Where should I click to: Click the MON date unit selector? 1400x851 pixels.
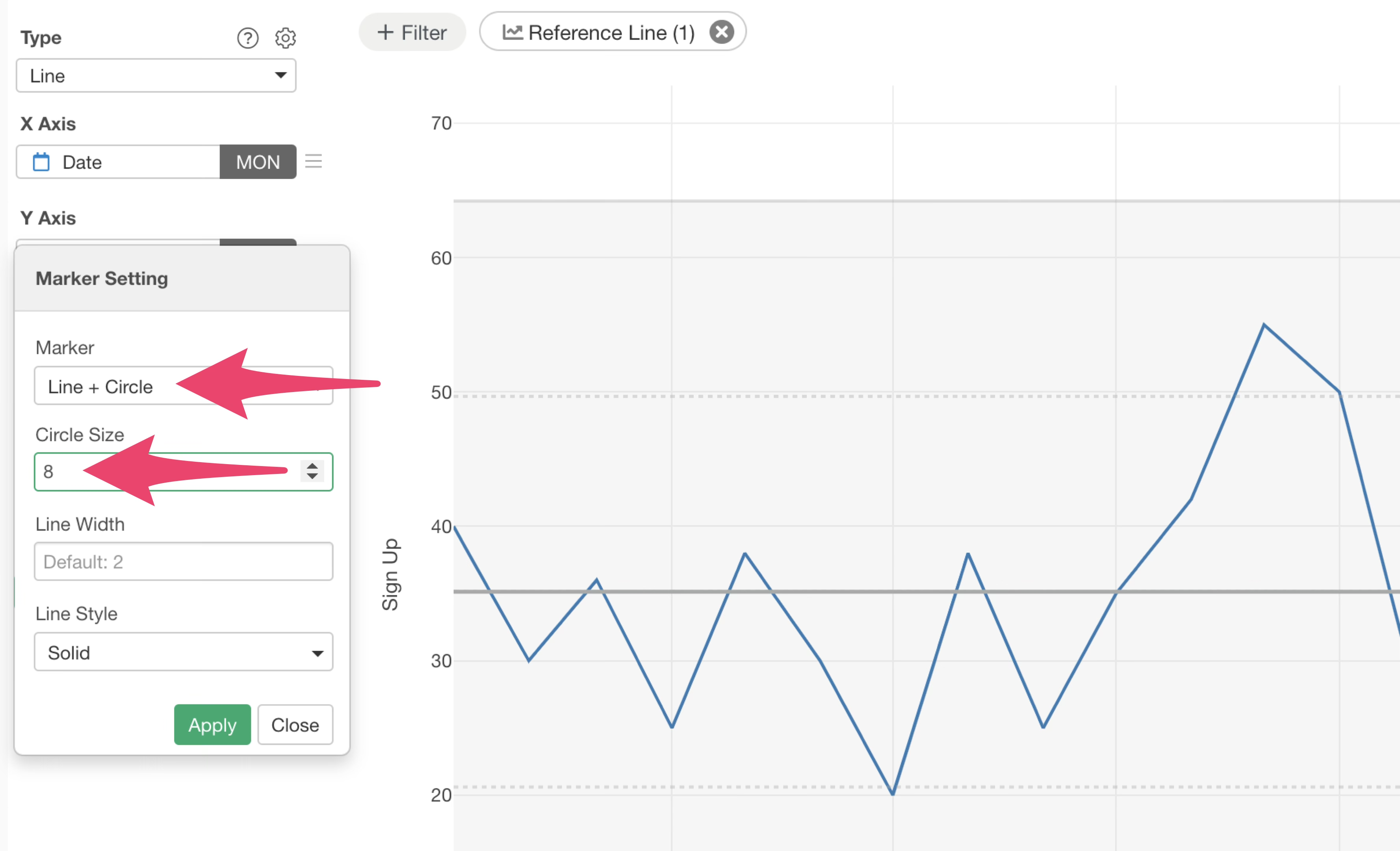click(257, 162)
